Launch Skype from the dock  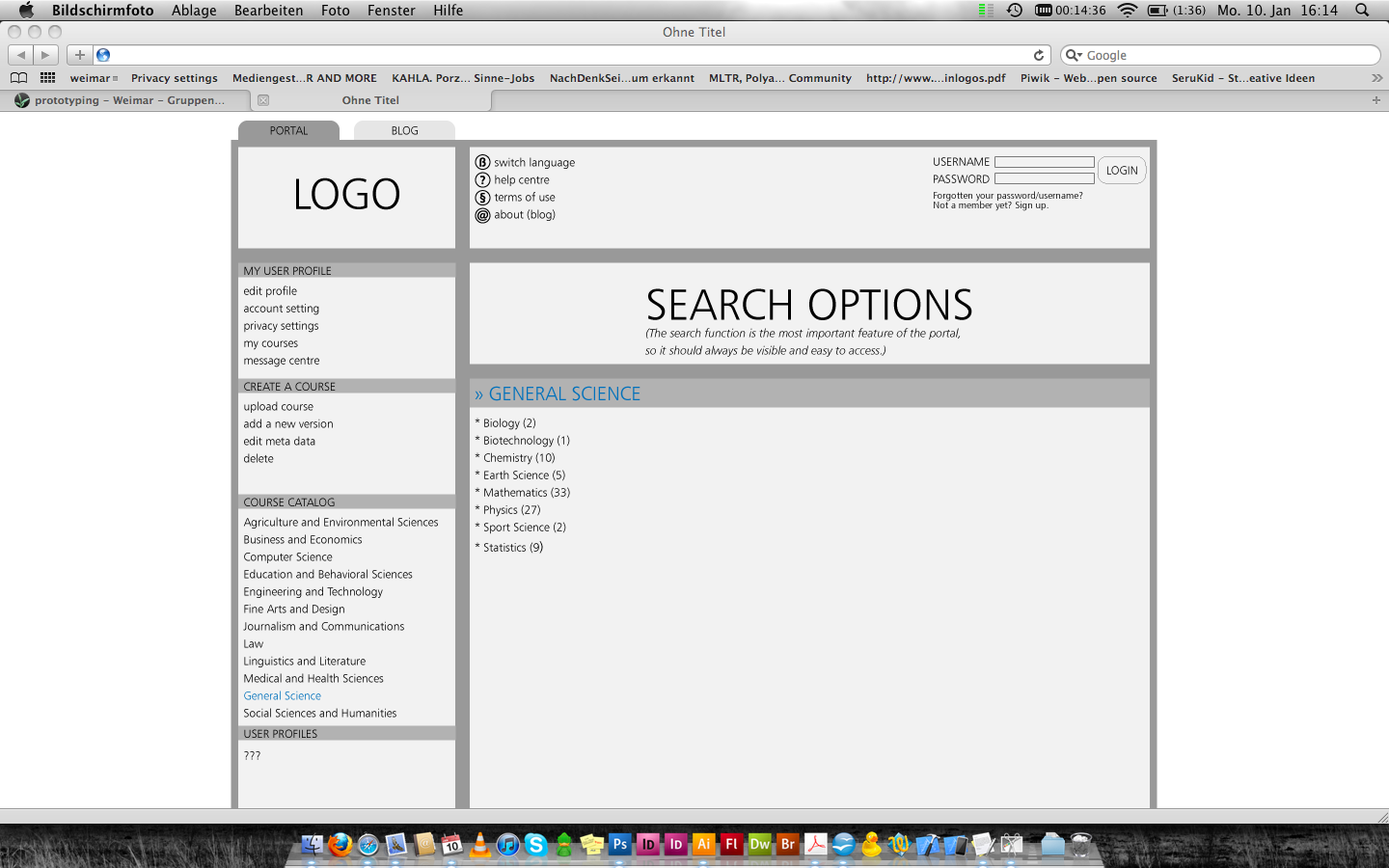(x=535, y=845)
